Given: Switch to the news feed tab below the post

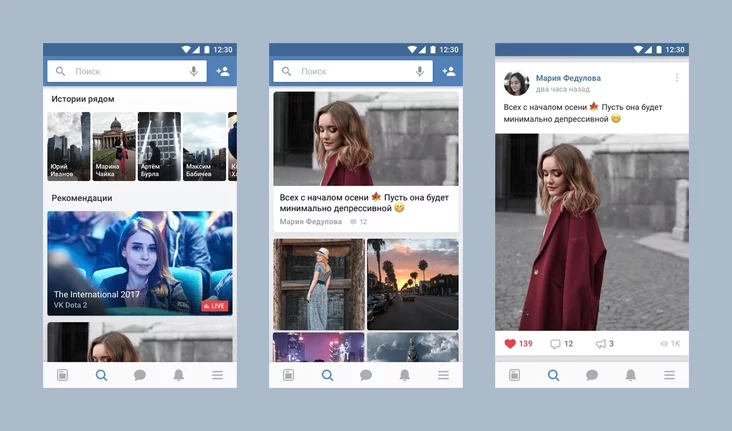Looking at the screenshot, I should [515, 375].
